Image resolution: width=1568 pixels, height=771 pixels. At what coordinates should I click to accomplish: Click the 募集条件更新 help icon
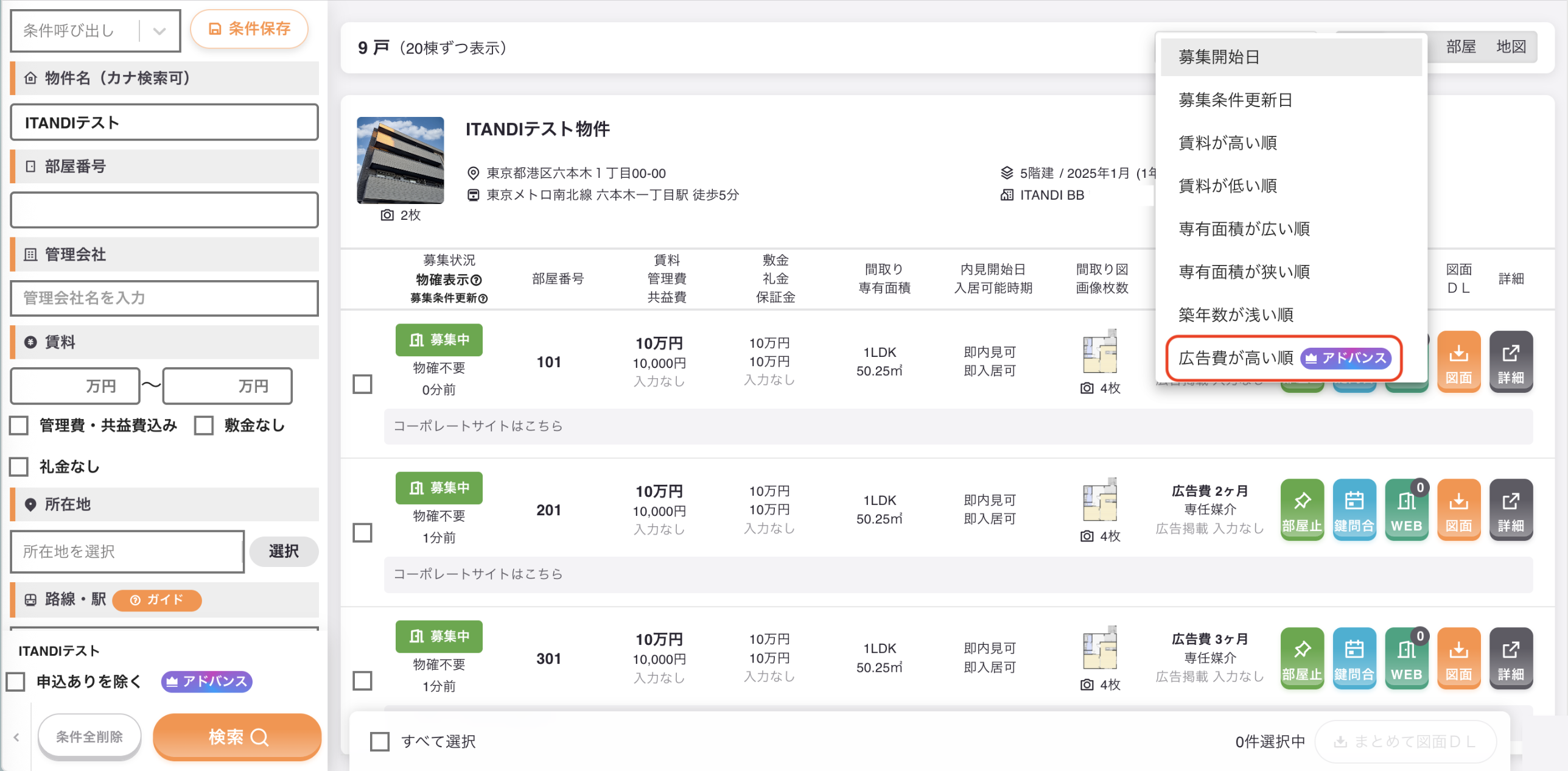click(483, 298)
